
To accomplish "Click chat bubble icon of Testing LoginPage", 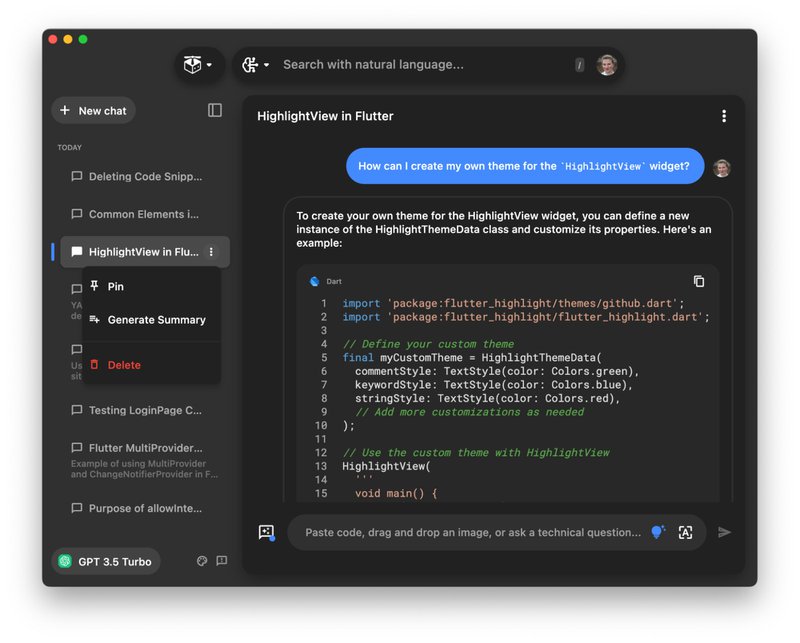I will coord(77,410).
